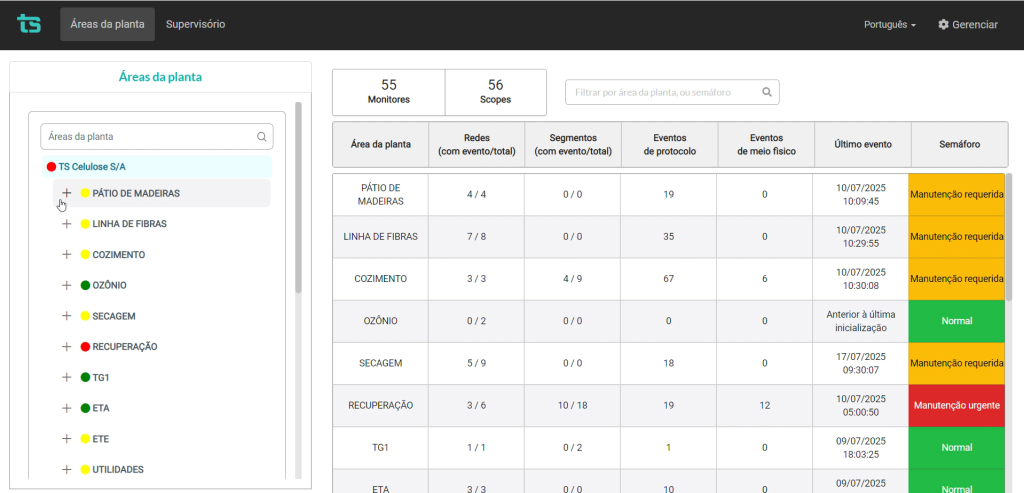Screen dimensions: 1024x493
Task: Expand the PÁTIO DE MADEIRAS tree node
Action: pos(66,193)
